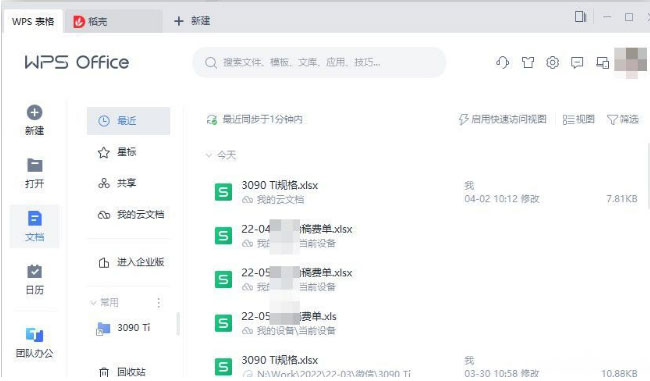Click spreadsheet icon of 22-04 稿费单.xlsx

(223, 236)
